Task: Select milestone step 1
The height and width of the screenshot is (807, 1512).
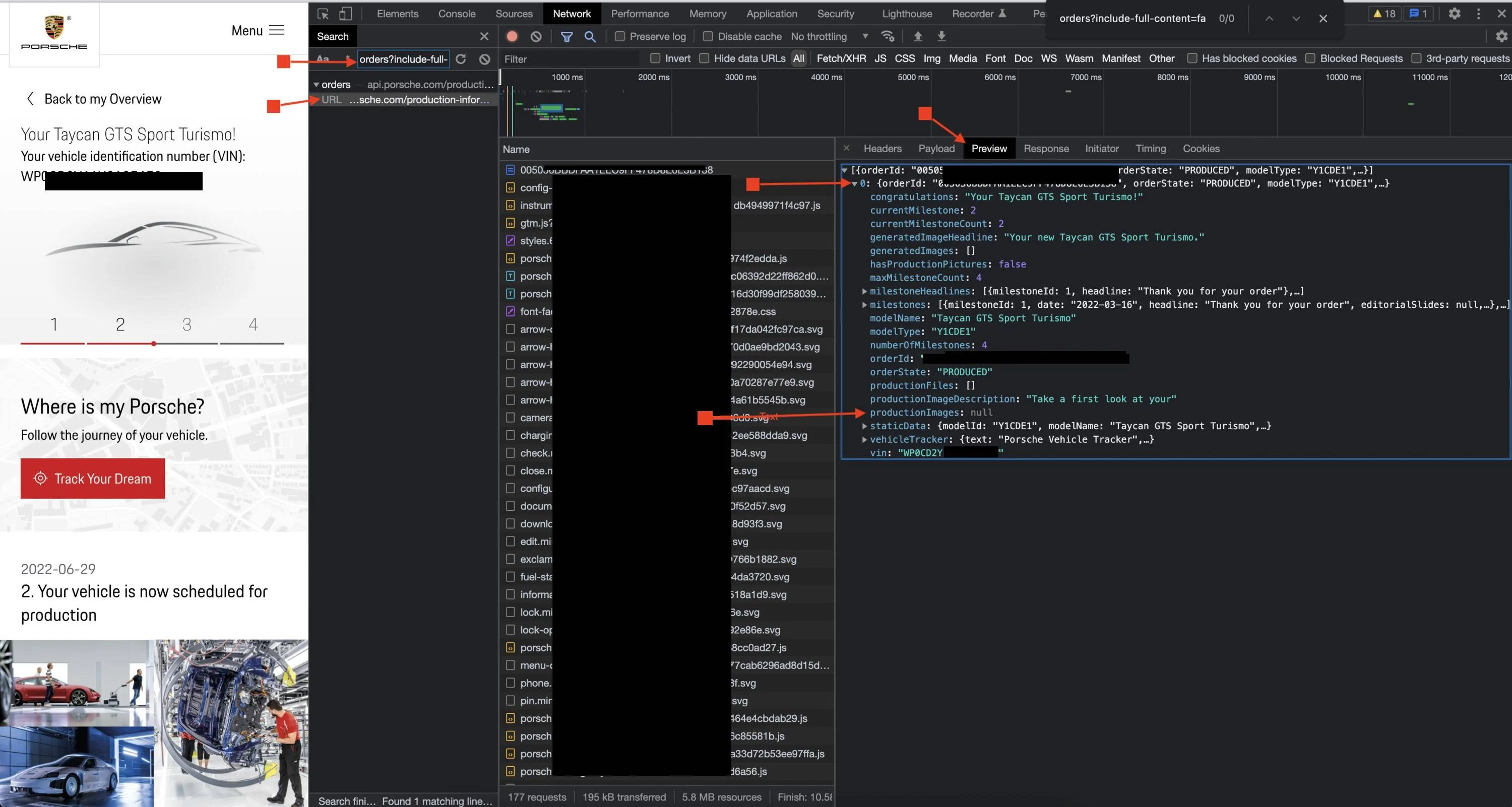Action: (x=53, y=324)
